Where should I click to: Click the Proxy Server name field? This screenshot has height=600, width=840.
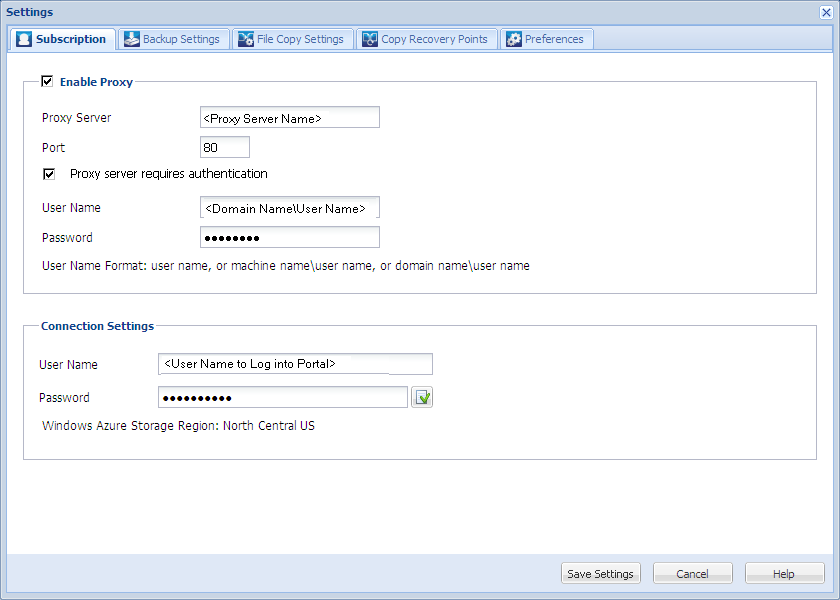[x=289, y=117]
